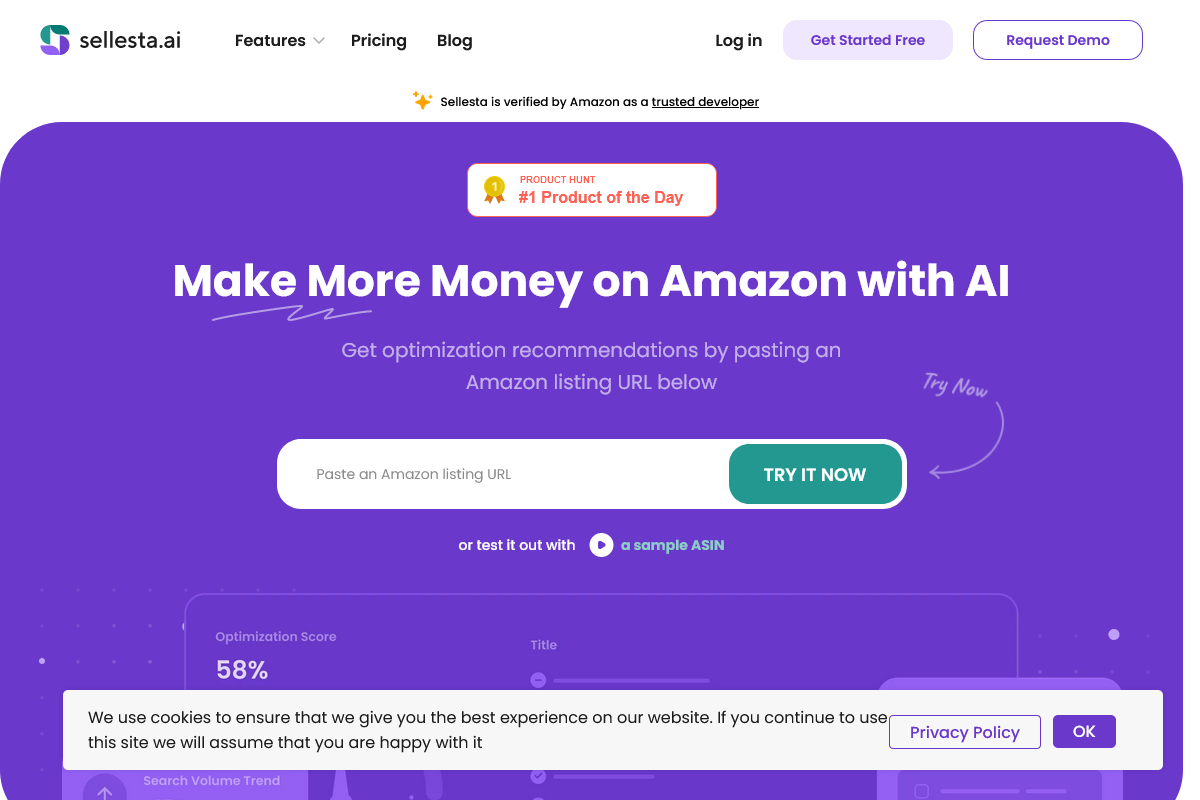Click the minus icon beside the Title bar
1200x800 pixels.
pyautogui.click(x=538, y=679)
